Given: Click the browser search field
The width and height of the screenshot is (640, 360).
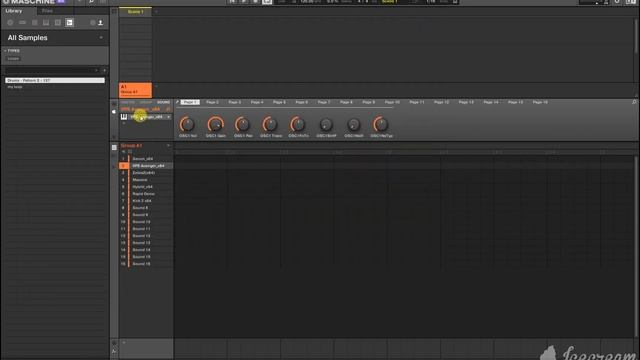Looking at the screenshot, I should [x=51, y=70].
